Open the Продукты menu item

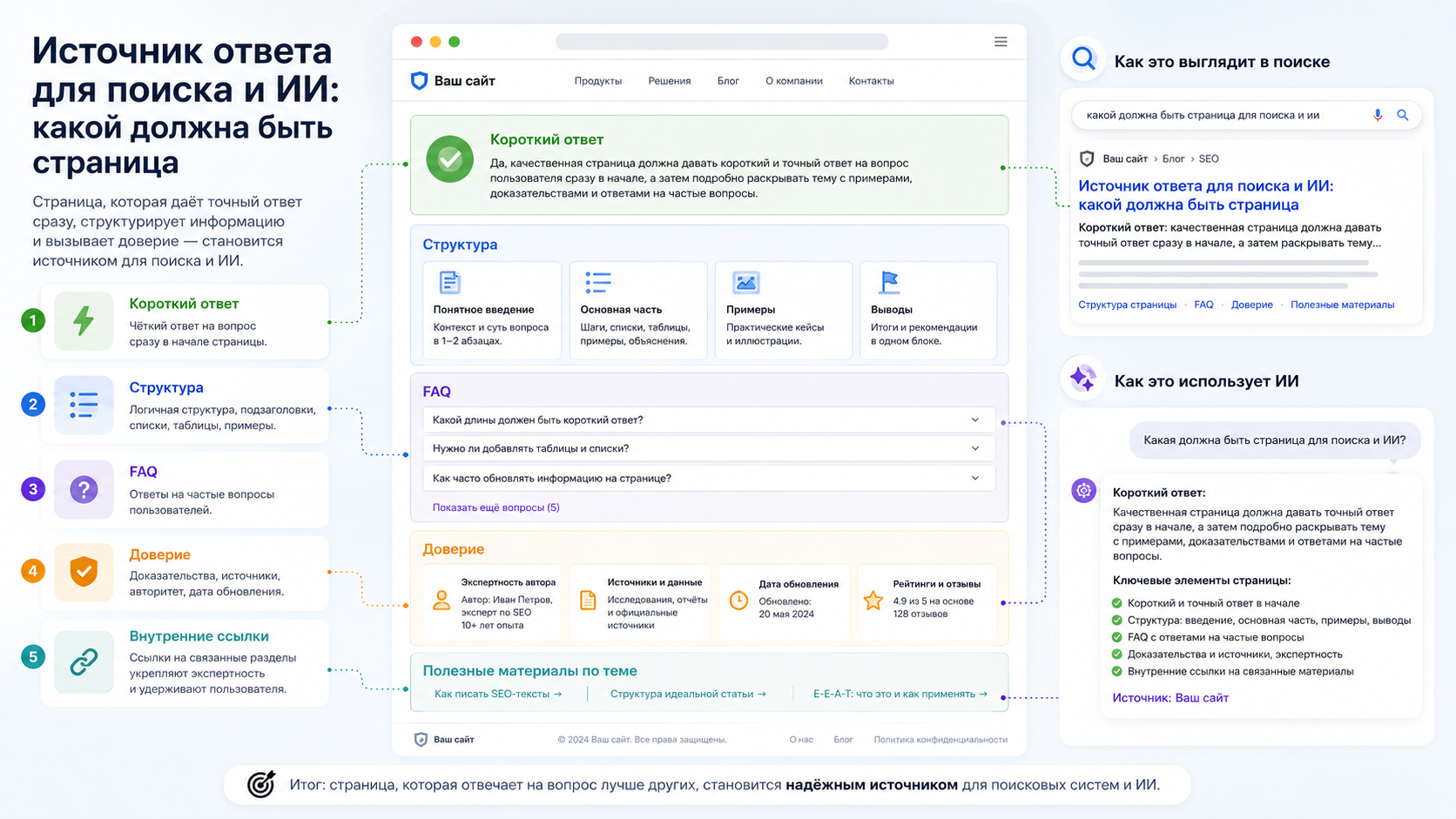[597, 81]
